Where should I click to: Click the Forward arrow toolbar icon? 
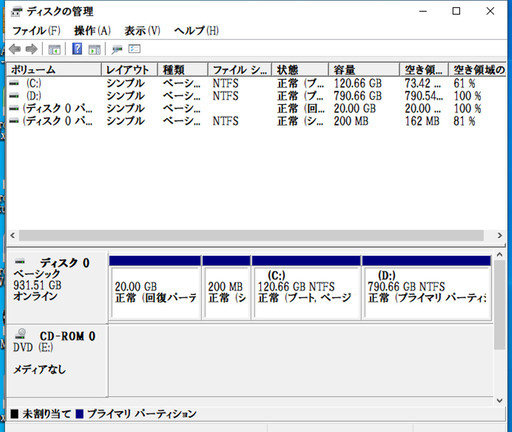tap(32, 49)
